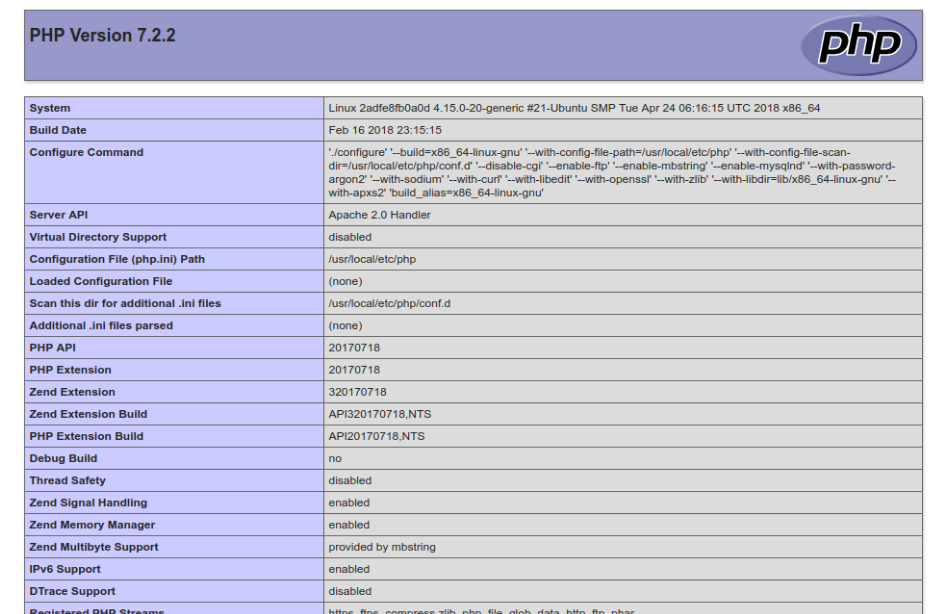Select Additional .ini files parsed '(none)' value
Viewport: 935px width, 614px height.
[x=345, y=325]
